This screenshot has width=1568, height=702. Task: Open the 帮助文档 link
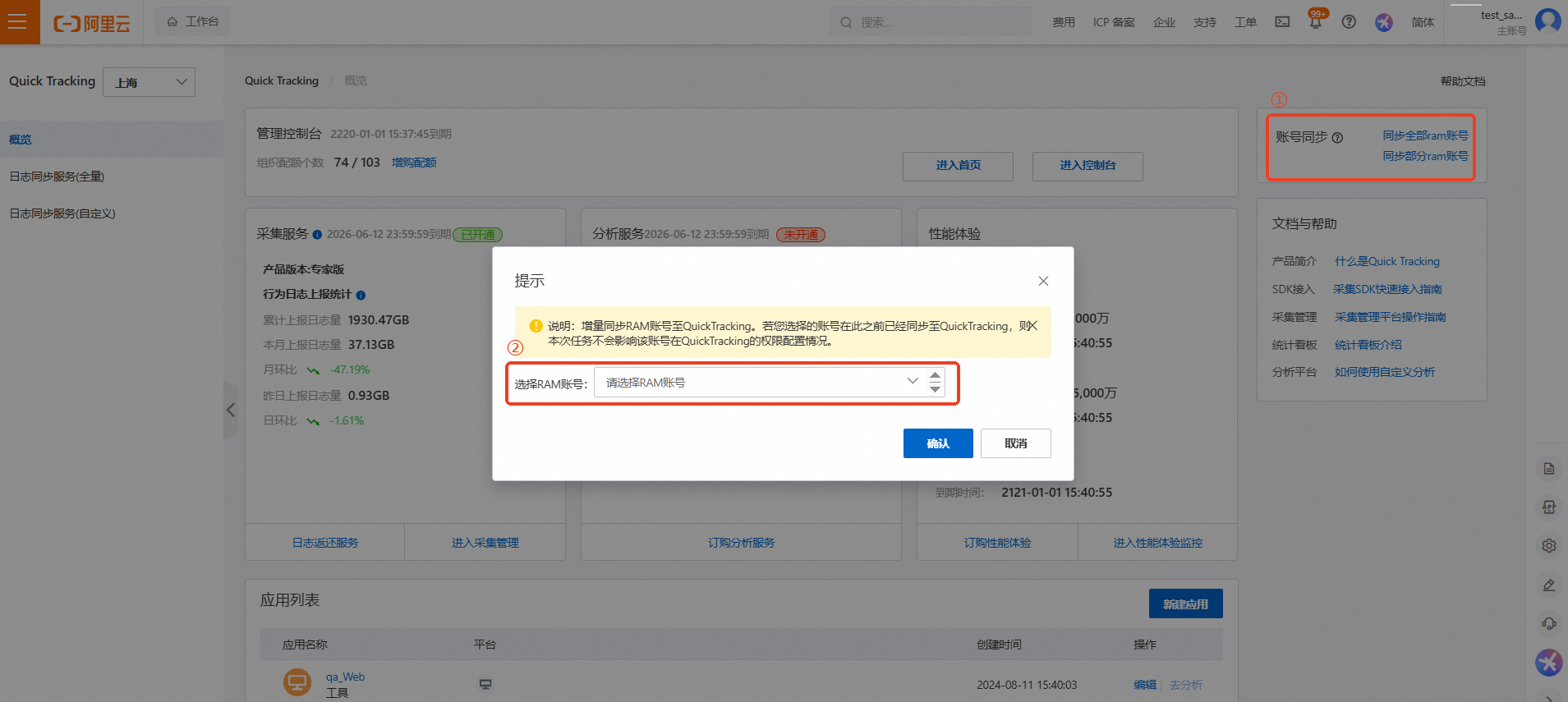(1462, 81)
